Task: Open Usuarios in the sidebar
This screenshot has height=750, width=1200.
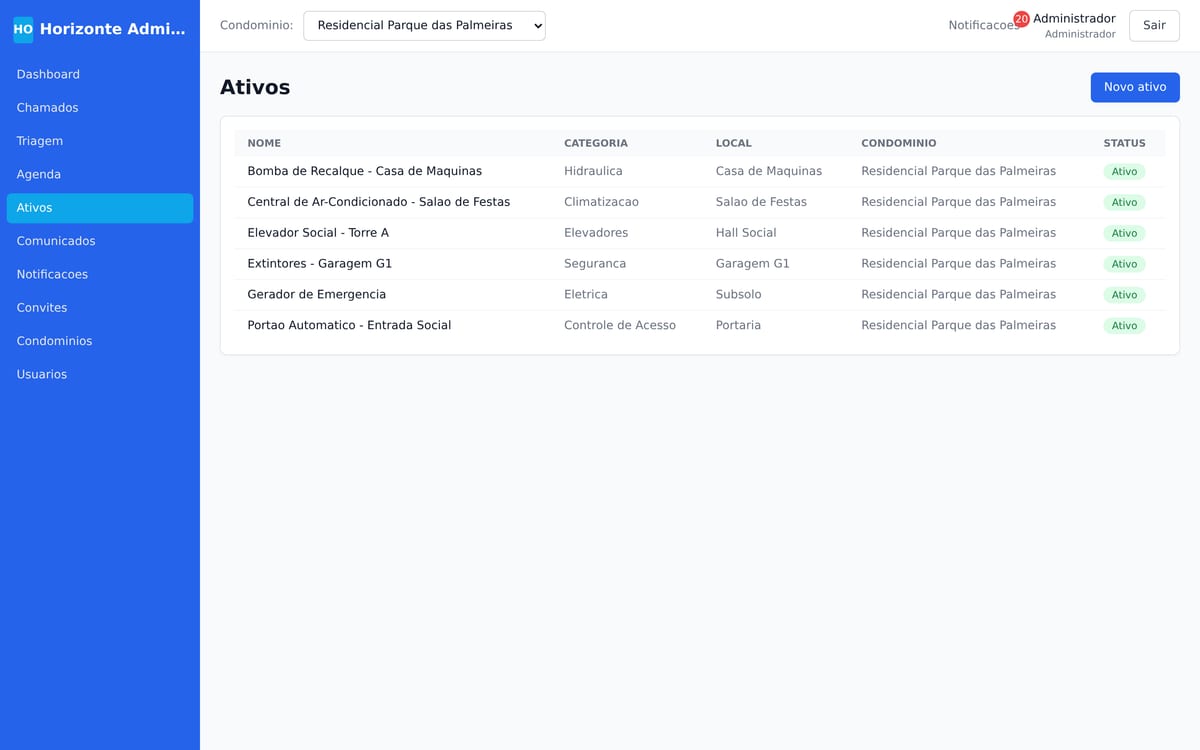Action: [x=100, y=375]
